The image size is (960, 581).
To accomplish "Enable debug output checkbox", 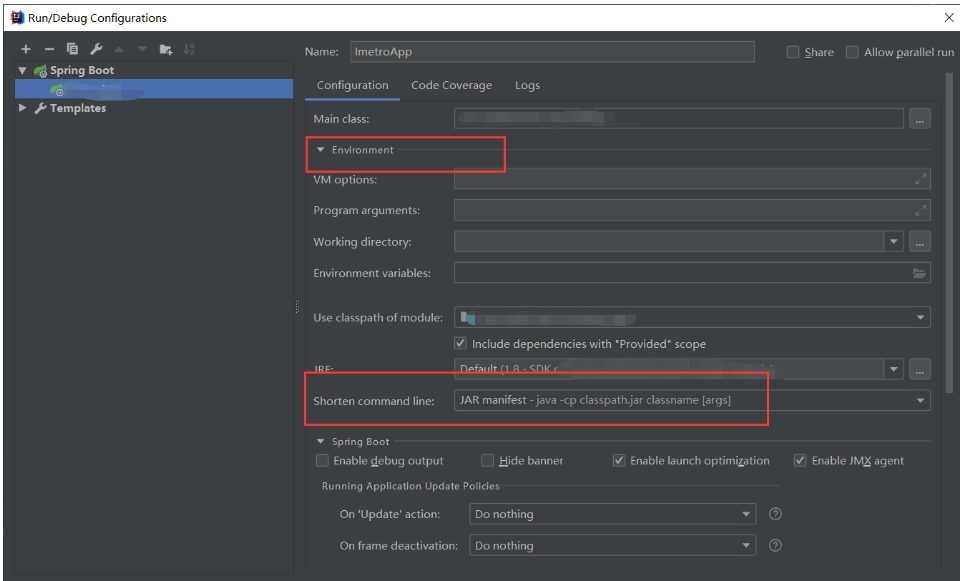I will coord(322,460).
